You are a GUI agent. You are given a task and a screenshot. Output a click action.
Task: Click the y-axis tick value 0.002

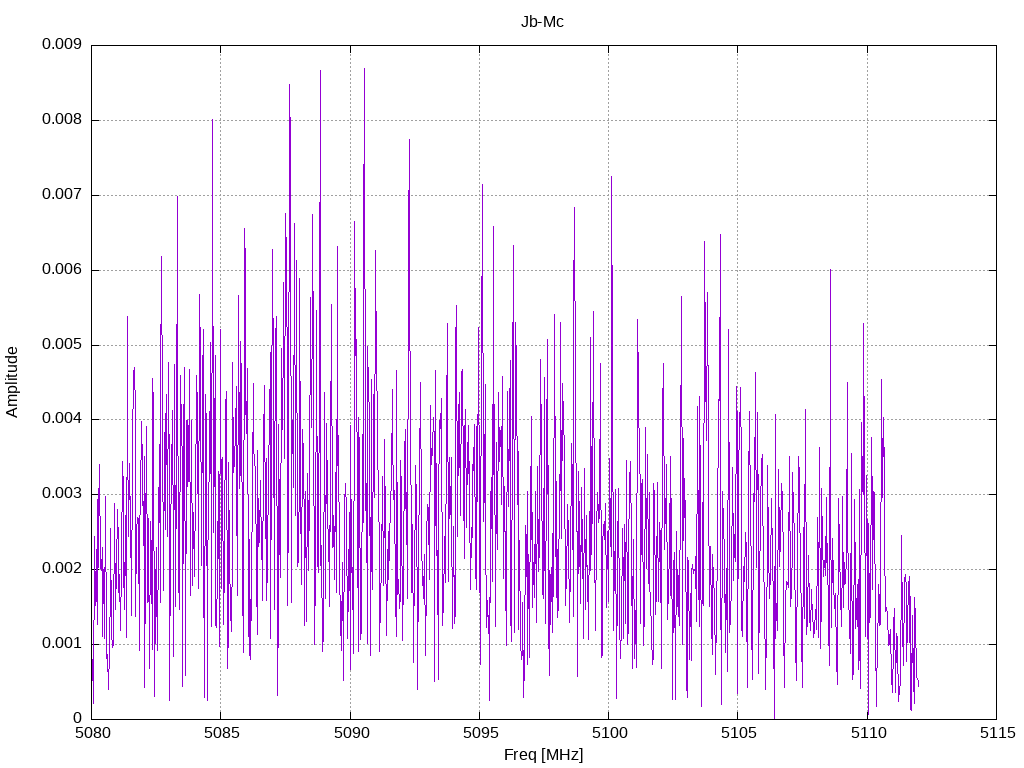tap(62, 569)
